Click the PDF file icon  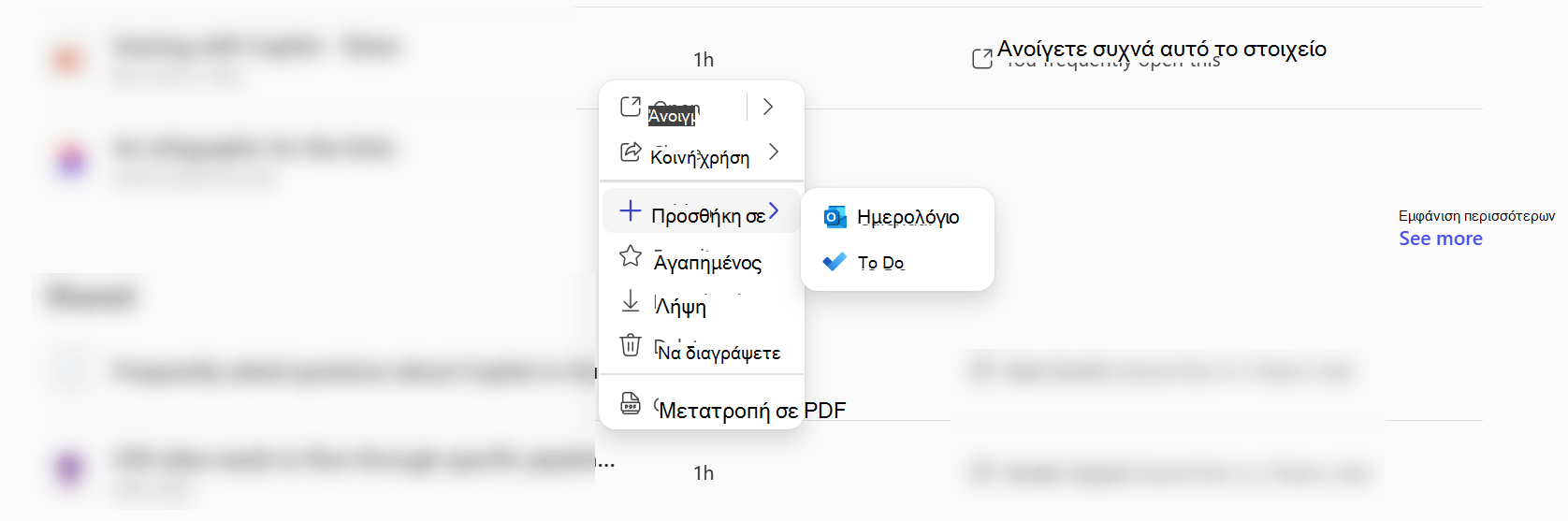click(631, 403)
